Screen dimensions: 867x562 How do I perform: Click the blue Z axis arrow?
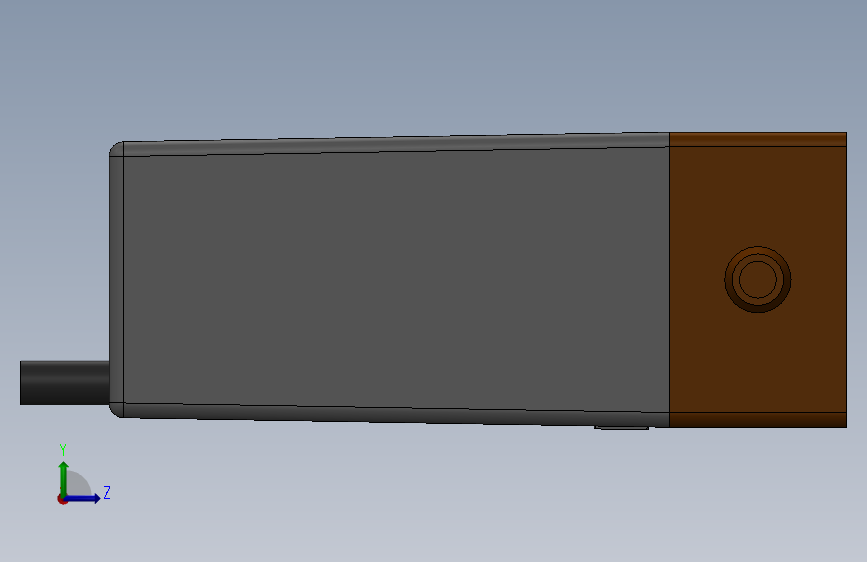84,498
